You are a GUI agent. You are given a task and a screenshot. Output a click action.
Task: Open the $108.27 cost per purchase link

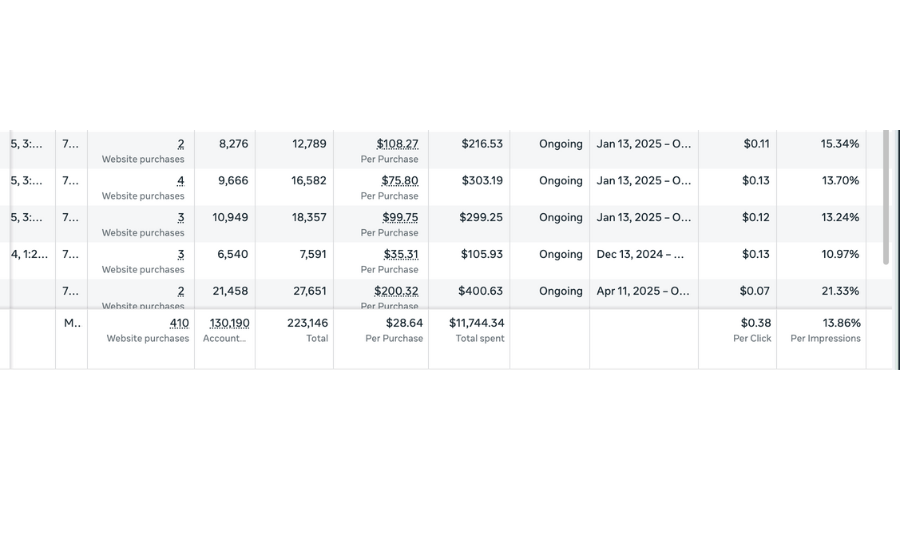(x=397, y=144)
